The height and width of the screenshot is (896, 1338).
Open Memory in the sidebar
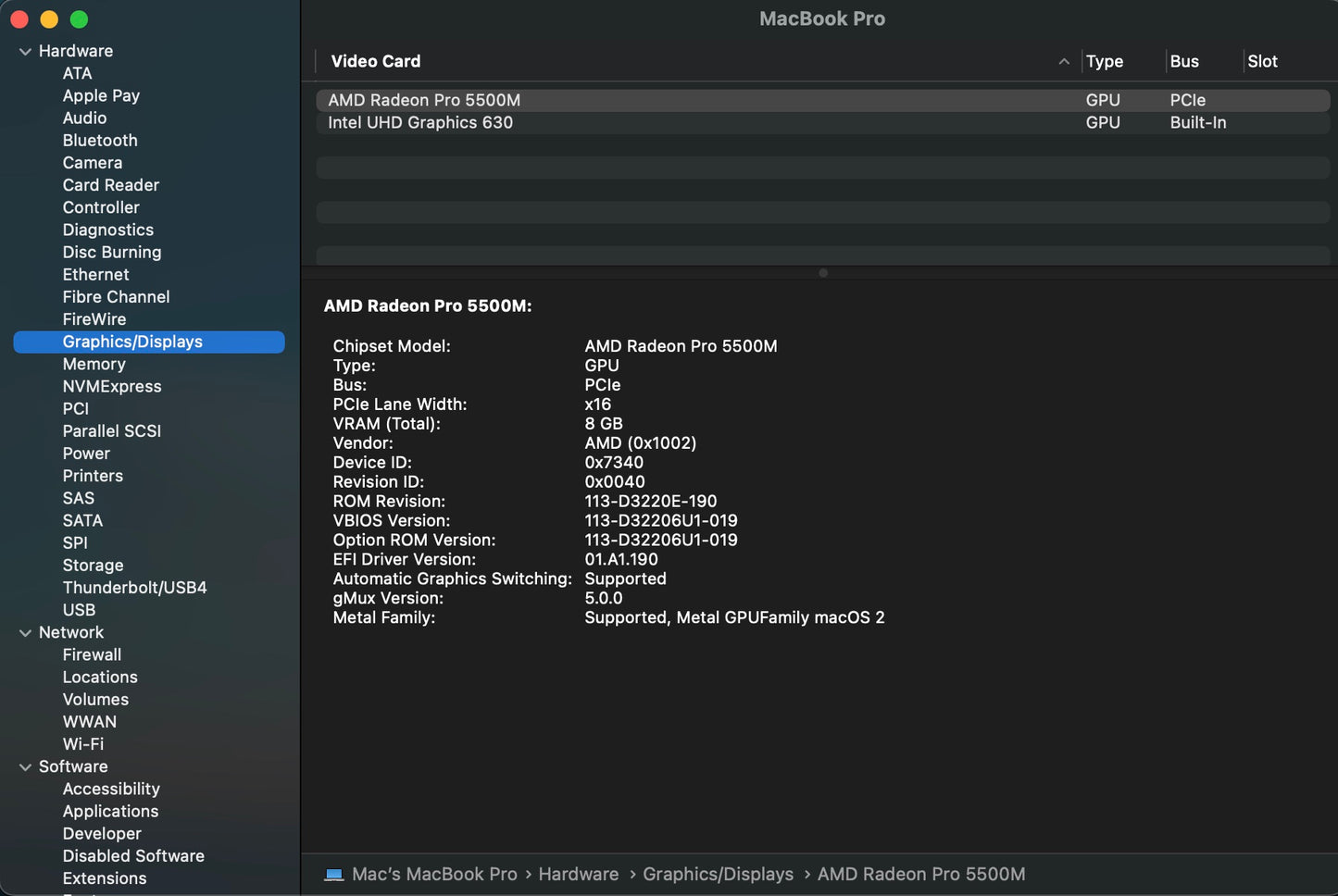click(94, 365)
